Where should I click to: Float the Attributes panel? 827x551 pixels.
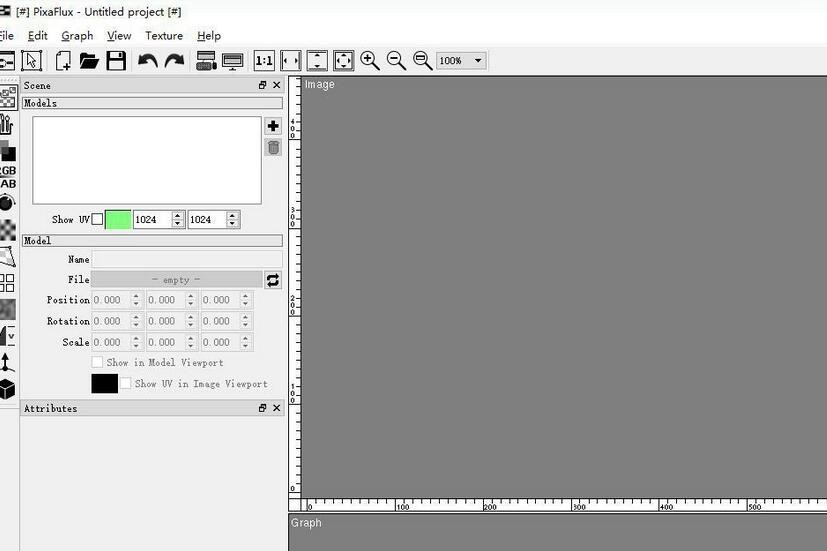262,408
